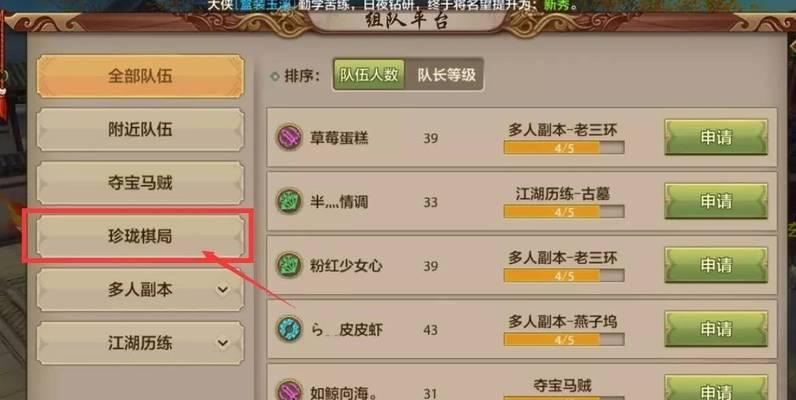The width and height of the screenshot is (796, 400).
Task: Apply to join 草莓蛋糕's team
Action: pyautogui.click(x=716, y=138)
